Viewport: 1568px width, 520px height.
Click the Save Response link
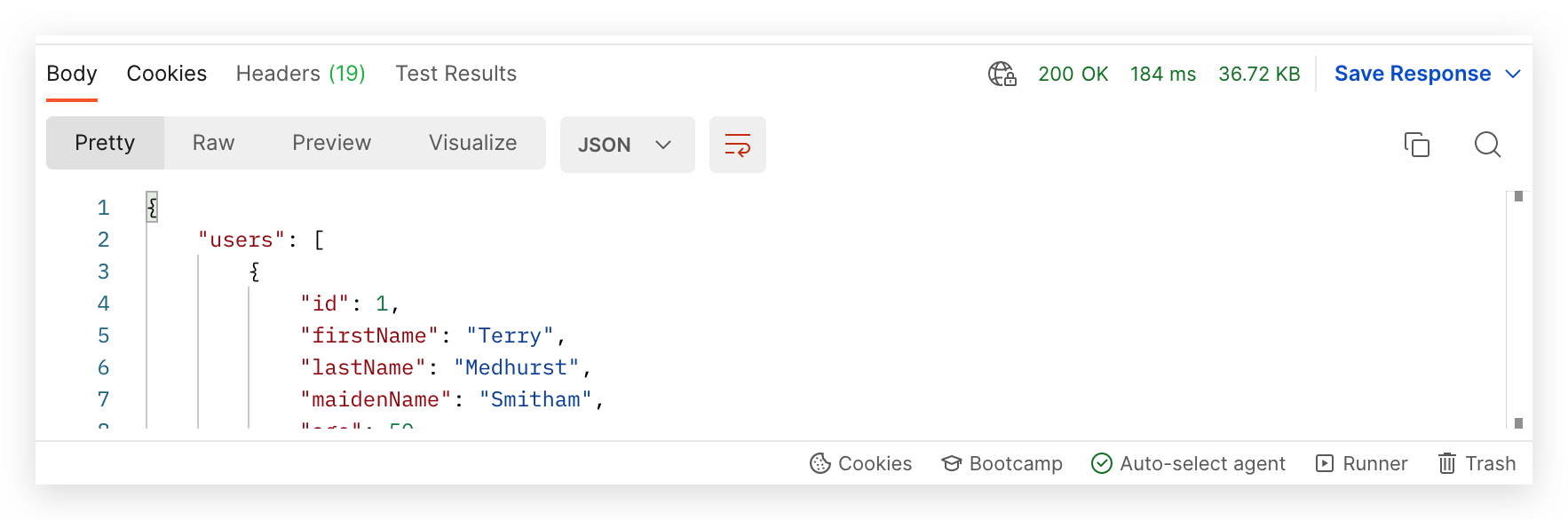(x=1412, y=74)
